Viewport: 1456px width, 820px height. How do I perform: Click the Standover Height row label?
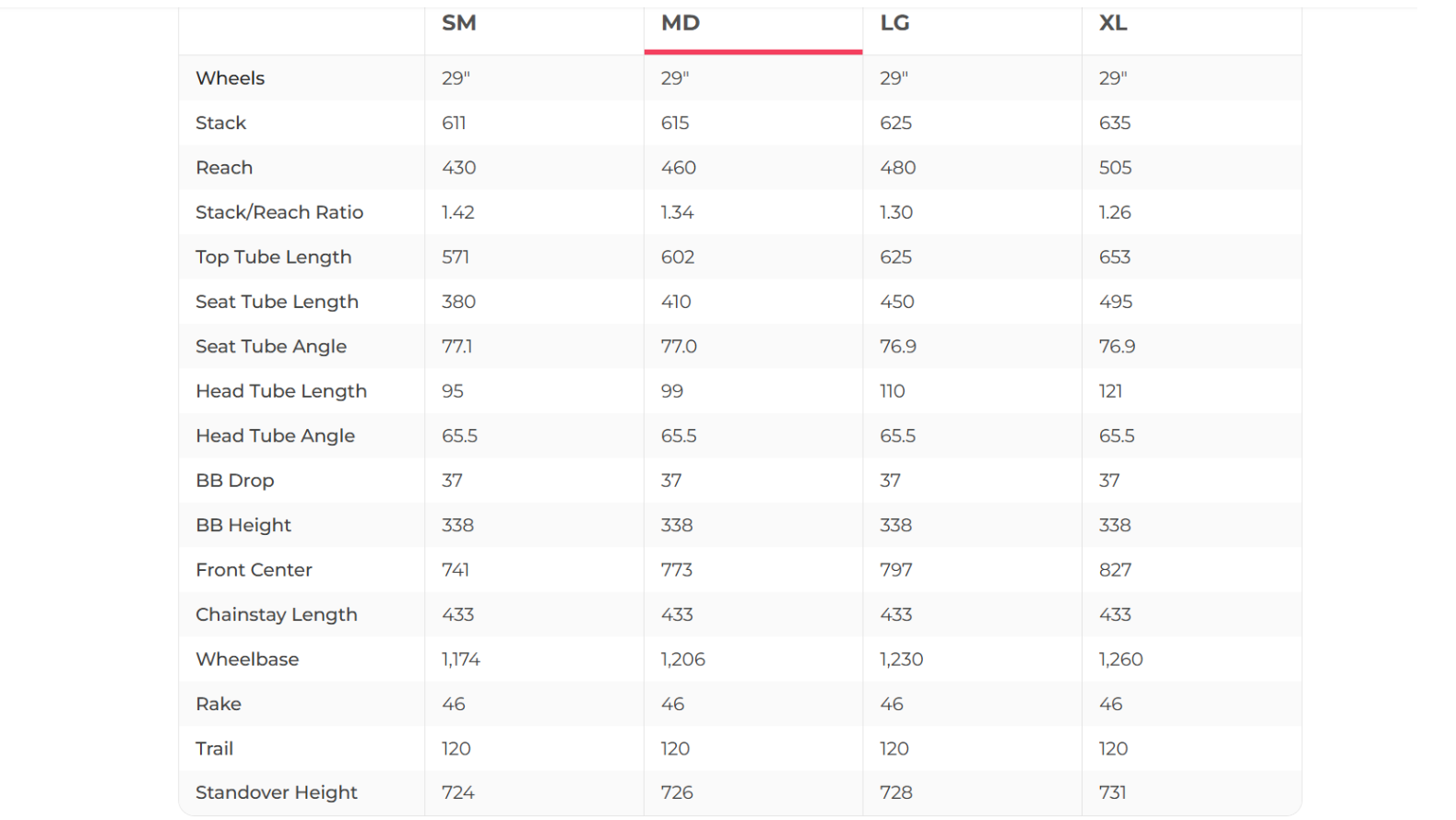click(277, 792)
